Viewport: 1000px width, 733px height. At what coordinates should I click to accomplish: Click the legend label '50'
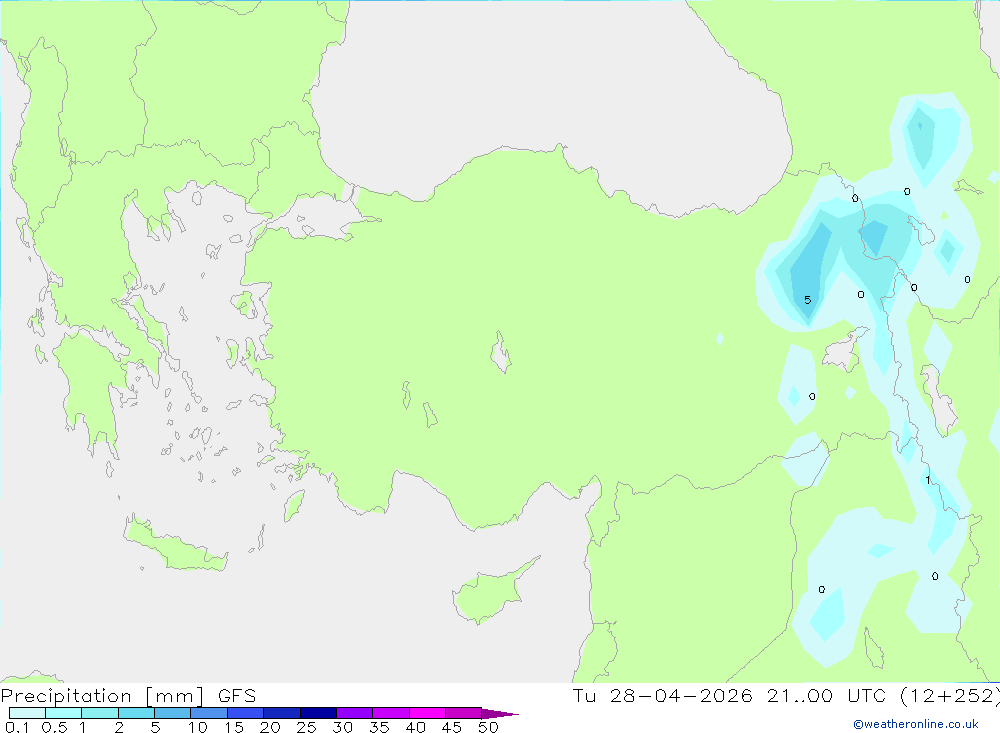pos(488,727)
